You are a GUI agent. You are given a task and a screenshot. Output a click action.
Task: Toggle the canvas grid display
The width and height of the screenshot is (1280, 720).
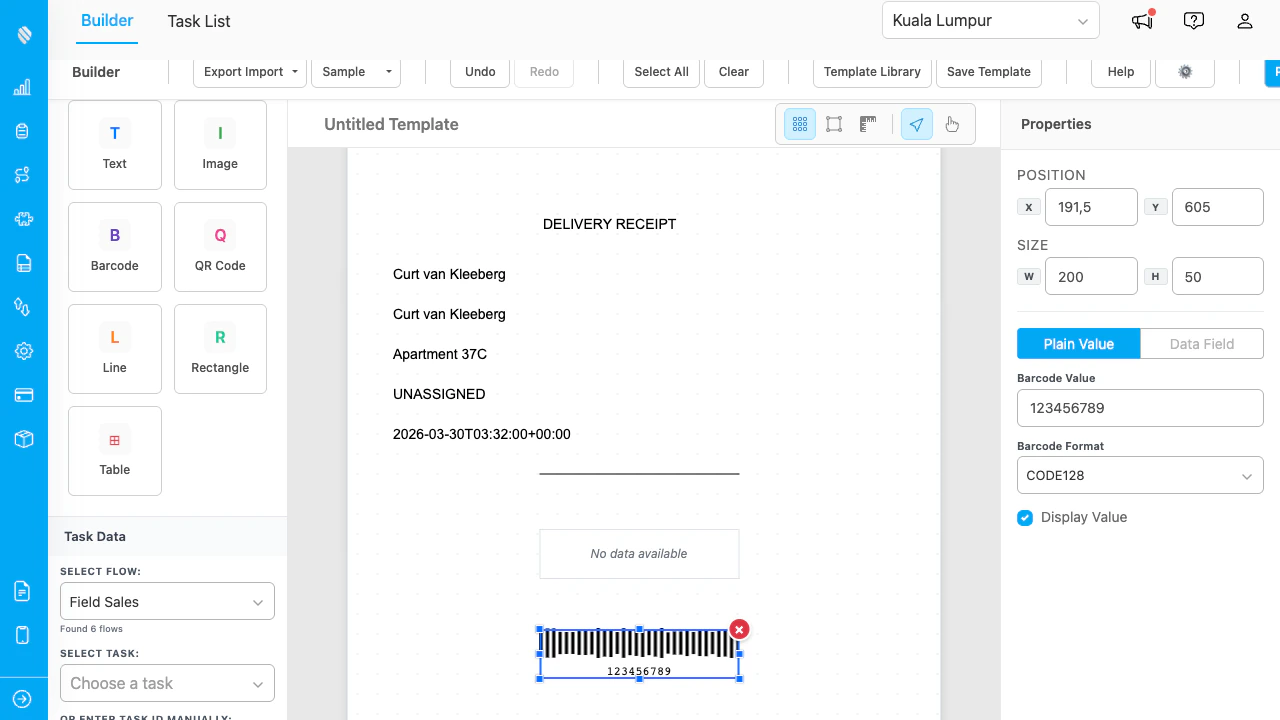(x=799, y=124)
